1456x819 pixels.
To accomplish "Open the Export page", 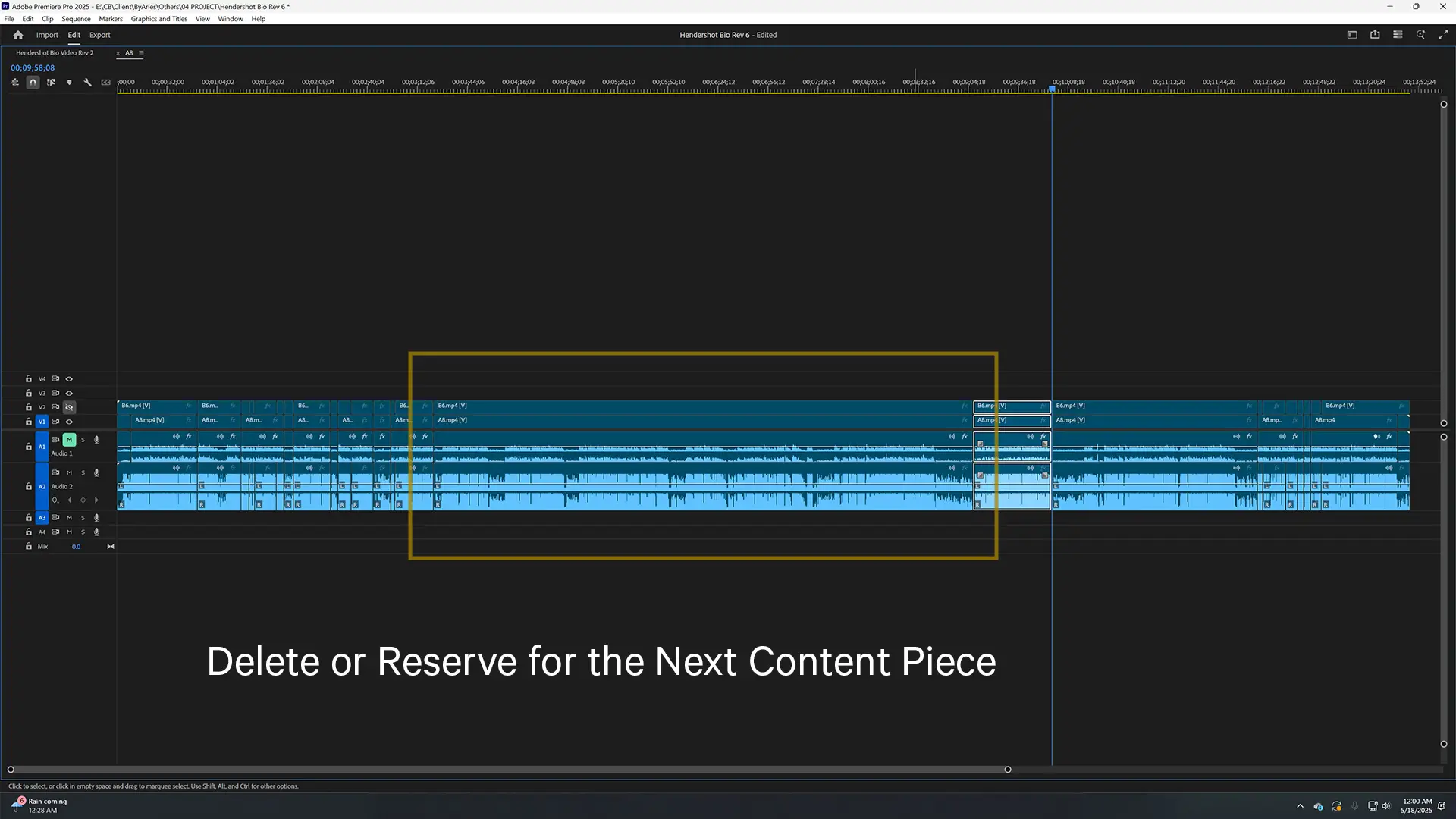I will 99,35.
